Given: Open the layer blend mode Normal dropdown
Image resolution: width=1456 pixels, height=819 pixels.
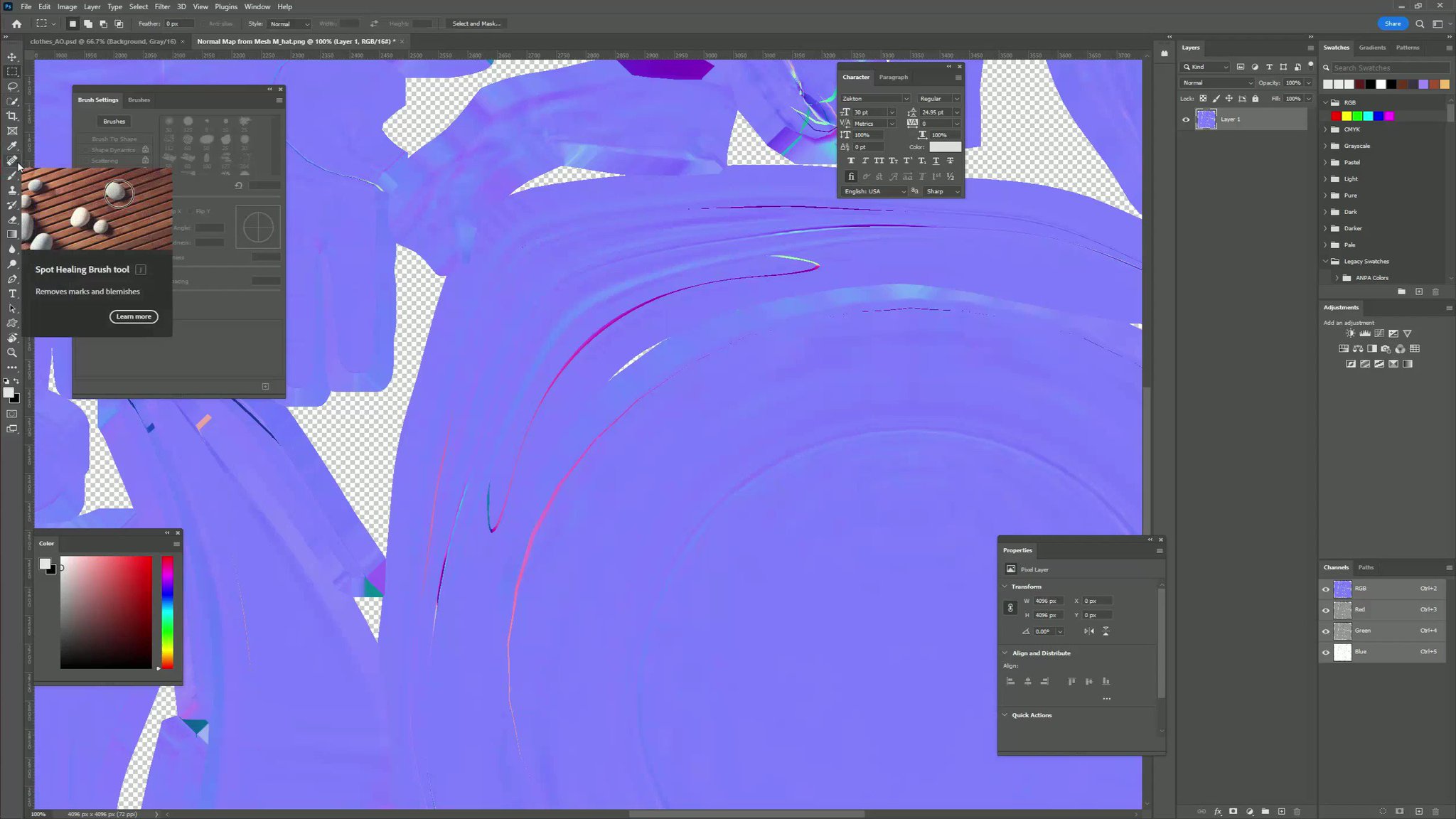Looking at the screenshot, I should tap(1217, 83).
